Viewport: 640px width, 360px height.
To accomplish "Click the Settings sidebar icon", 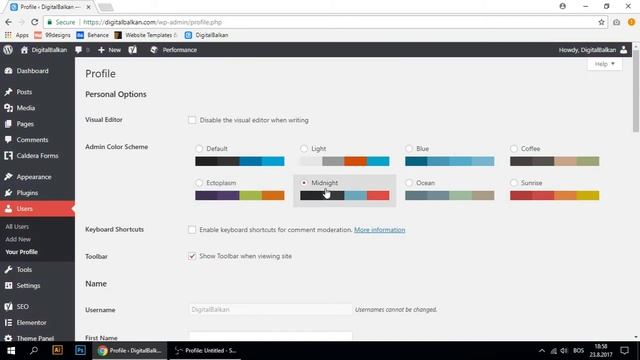I will coord(8,285).
